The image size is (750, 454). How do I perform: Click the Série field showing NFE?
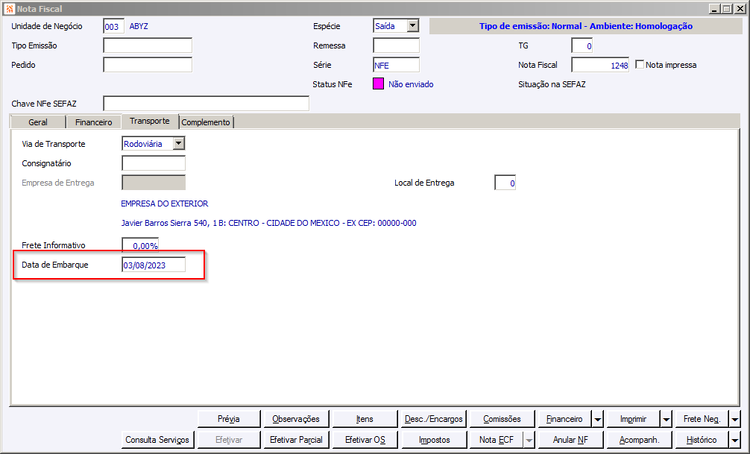pyautogui.click(x=396, y=65)
